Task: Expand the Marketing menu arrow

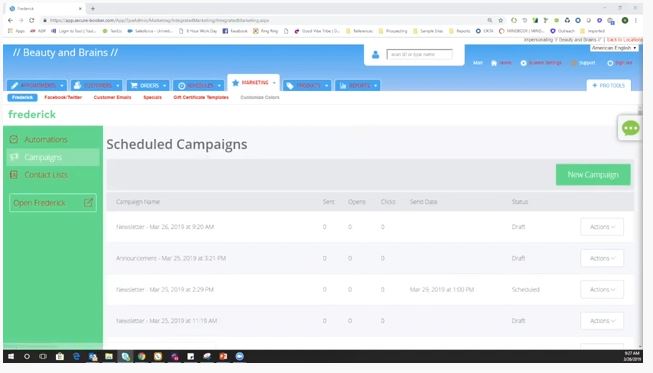Action: pos(274,83)
